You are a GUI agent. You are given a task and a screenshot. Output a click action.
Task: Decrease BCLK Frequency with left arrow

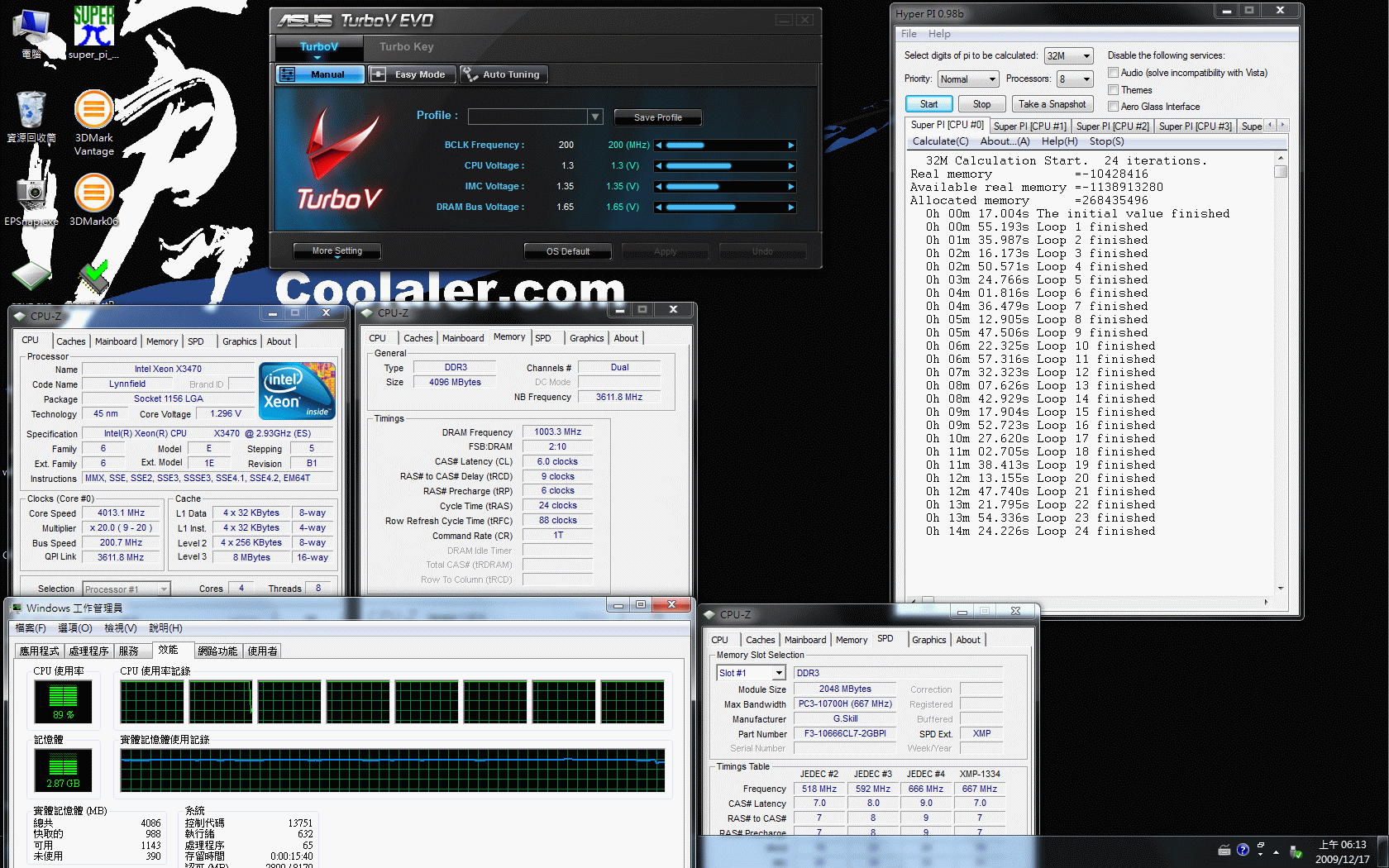(659, 145)
